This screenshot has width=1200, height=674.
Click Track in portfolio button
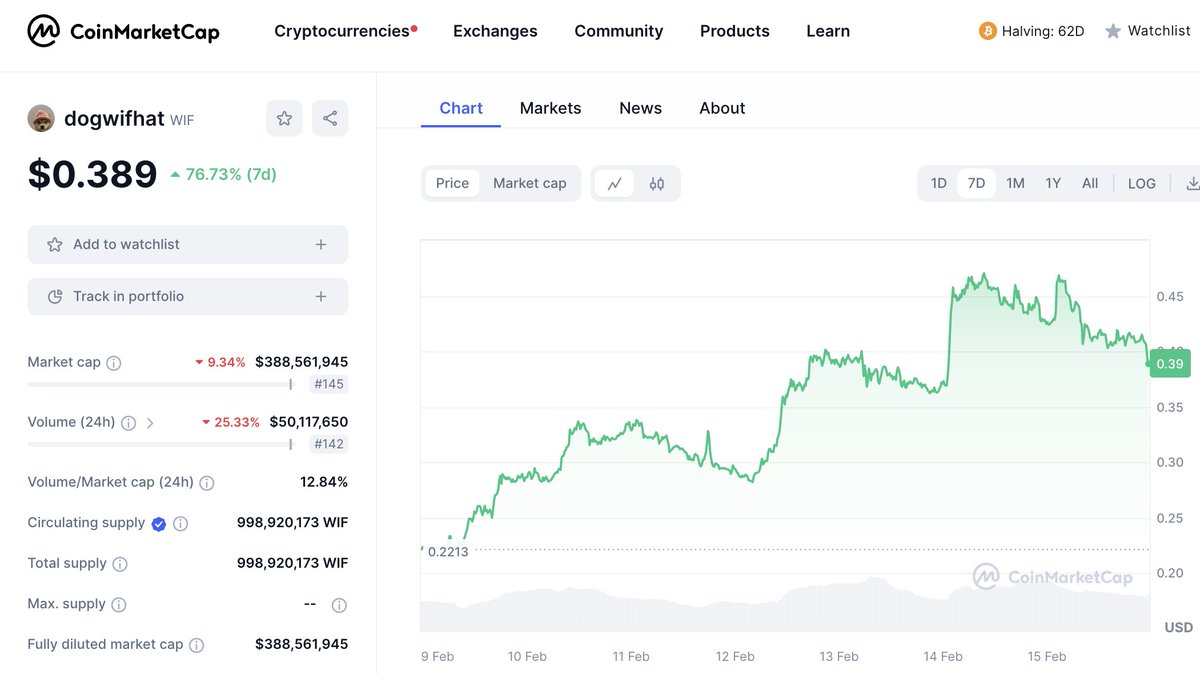pyautogui.click(x=188, y=296)
